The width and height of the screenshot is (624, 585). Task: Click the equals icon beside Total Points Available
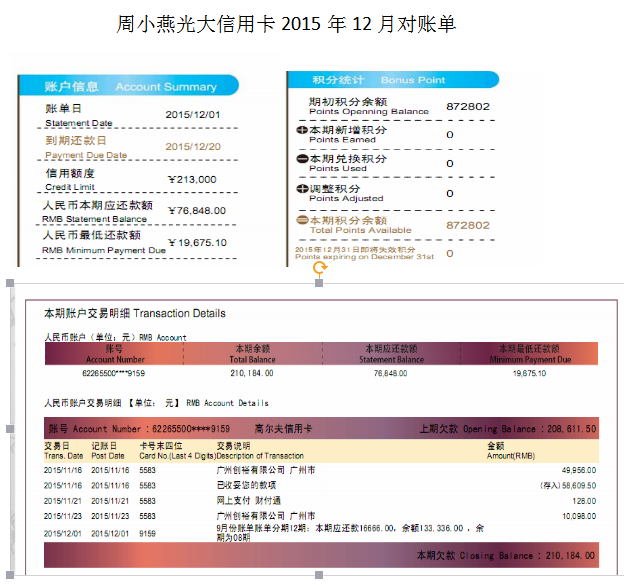pos(303,220)
